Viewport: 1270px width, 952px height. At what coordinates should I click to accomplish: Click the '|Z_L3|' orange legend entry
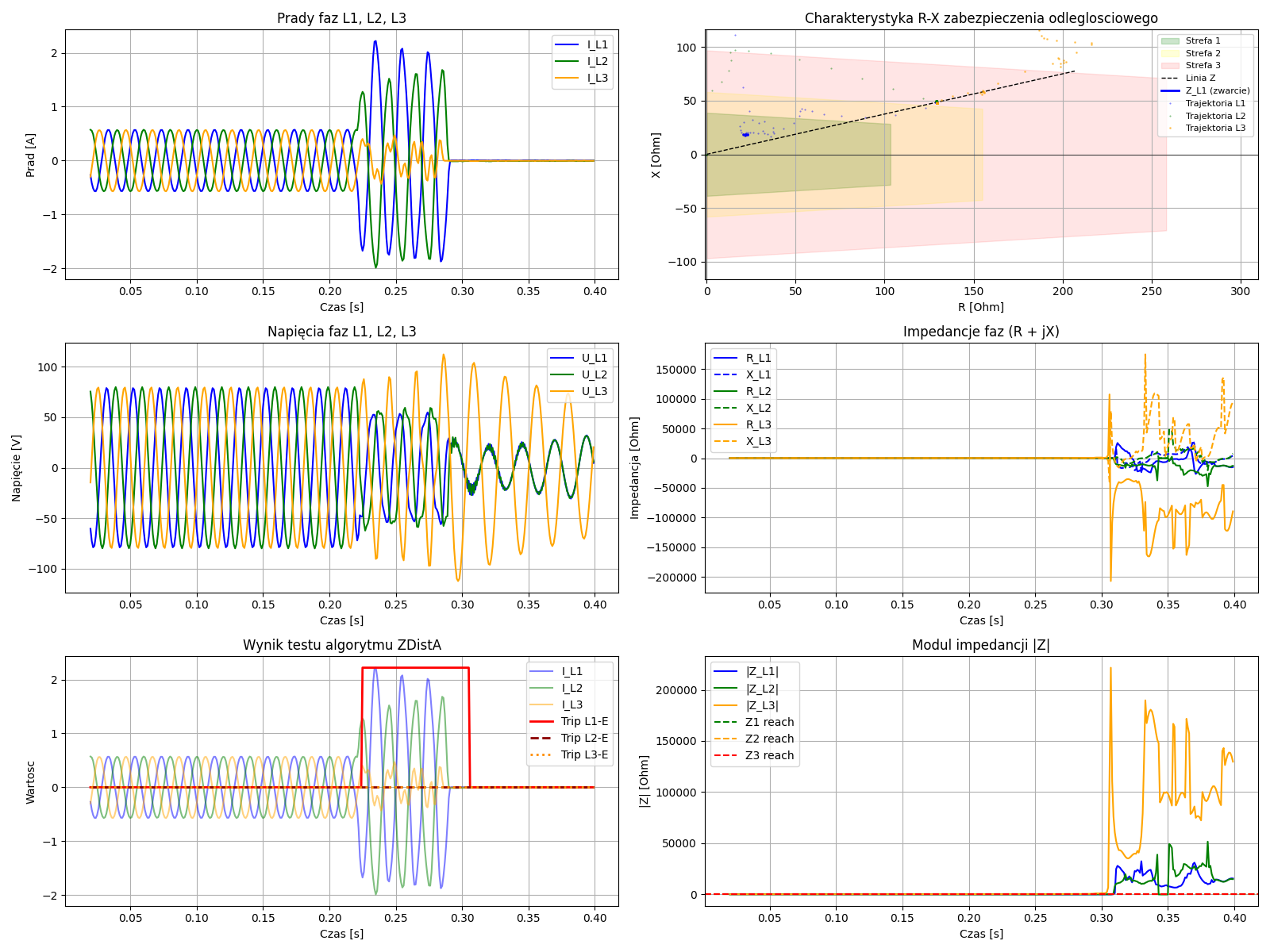coord(762,705)
